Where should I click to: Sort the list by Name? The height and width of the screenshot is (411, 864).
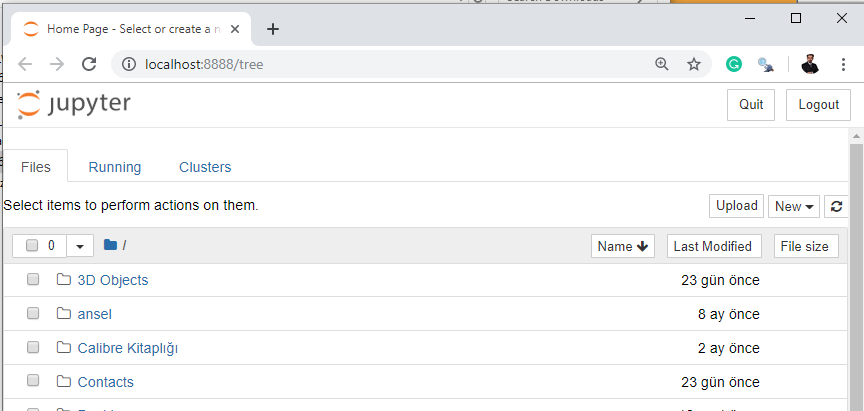(623, 246)
